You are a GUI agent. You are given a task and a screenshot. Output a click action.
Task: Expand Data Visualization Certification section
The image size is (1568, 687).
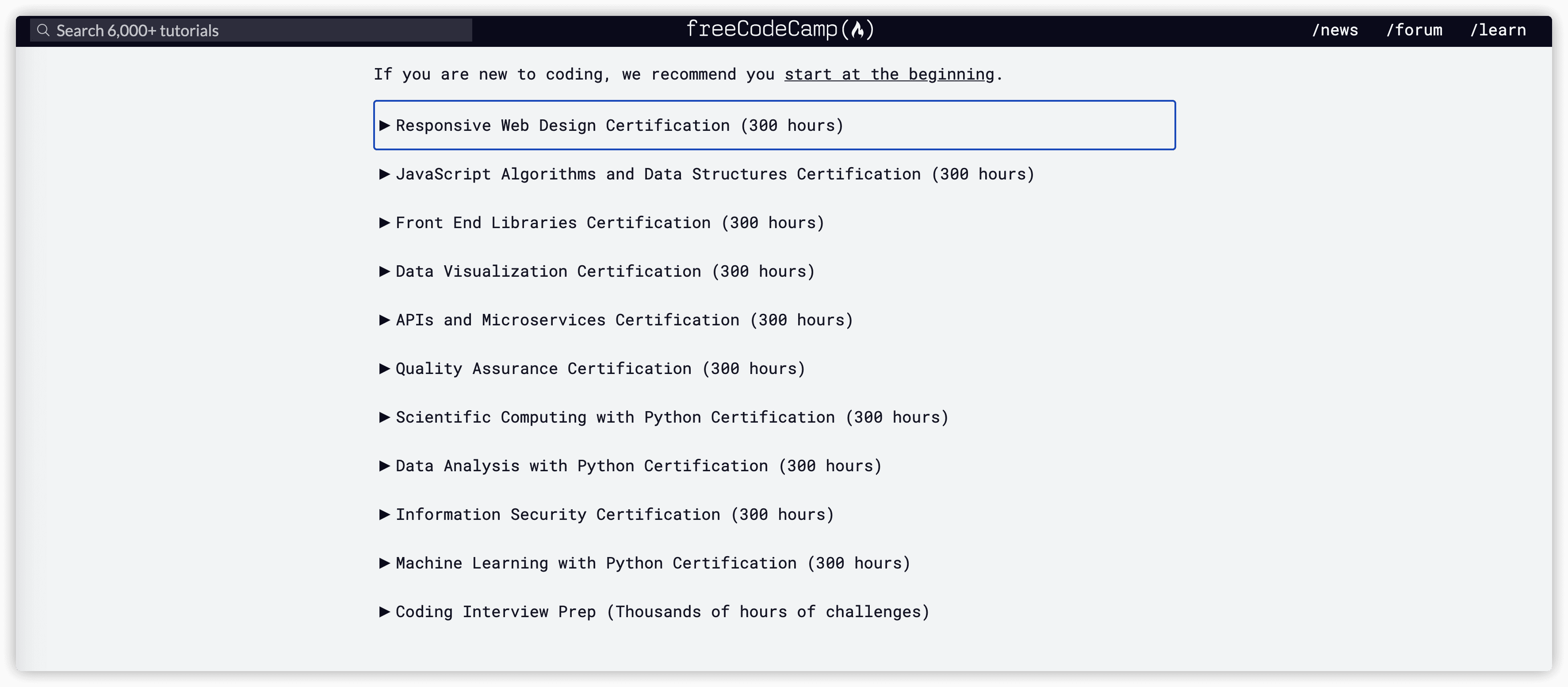[x=604, y=271]
